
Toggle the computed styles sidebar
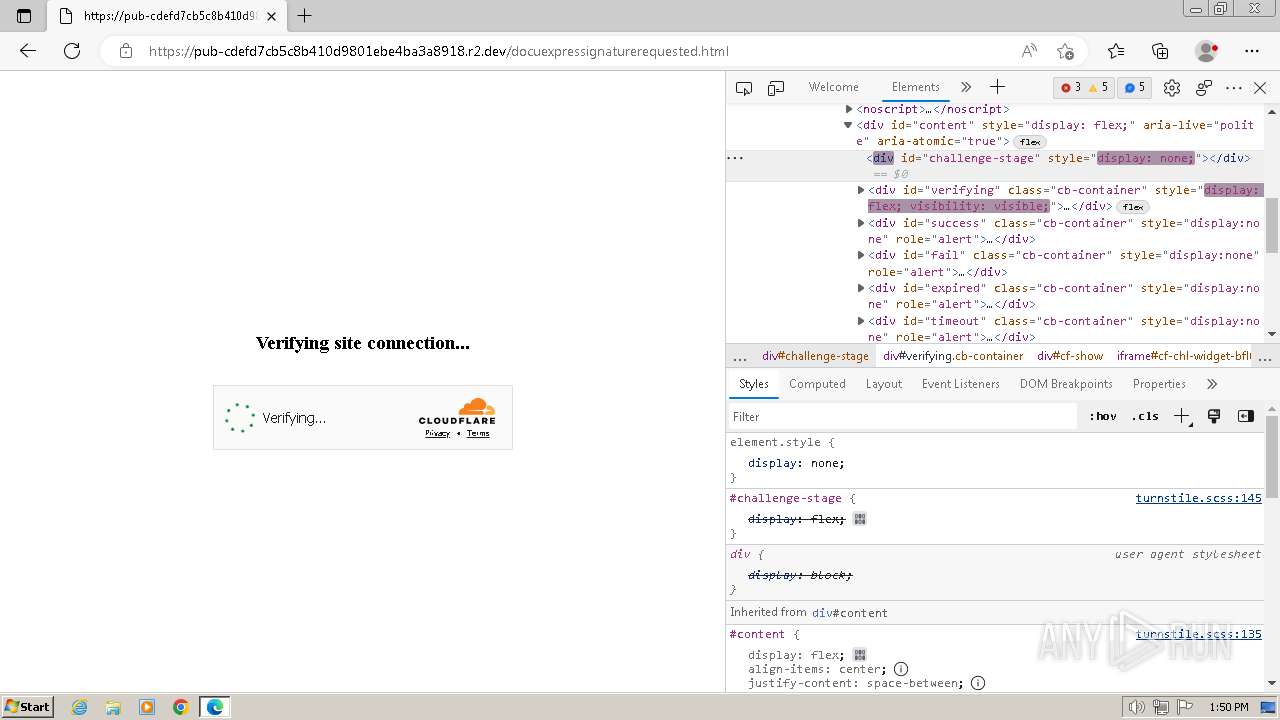point(1246,417)
